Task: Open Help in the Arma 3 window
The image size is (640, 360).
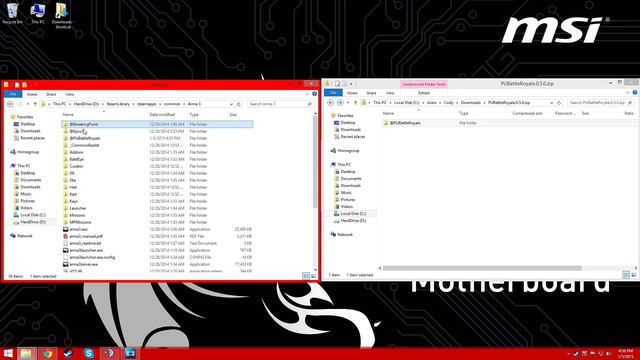Action: [x=315, y=94]
